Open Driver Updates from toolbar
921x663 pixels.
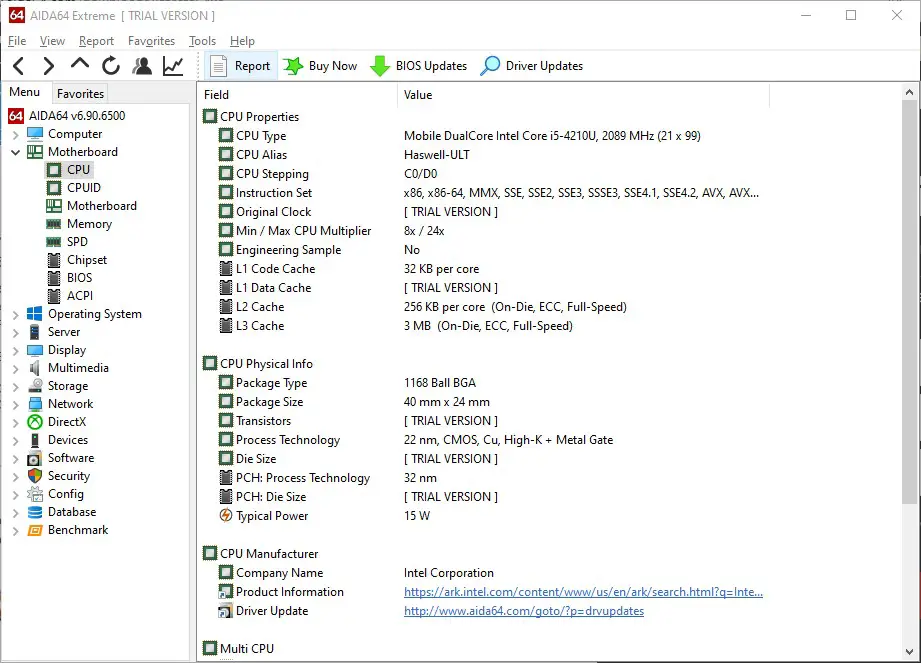point(532,66)
